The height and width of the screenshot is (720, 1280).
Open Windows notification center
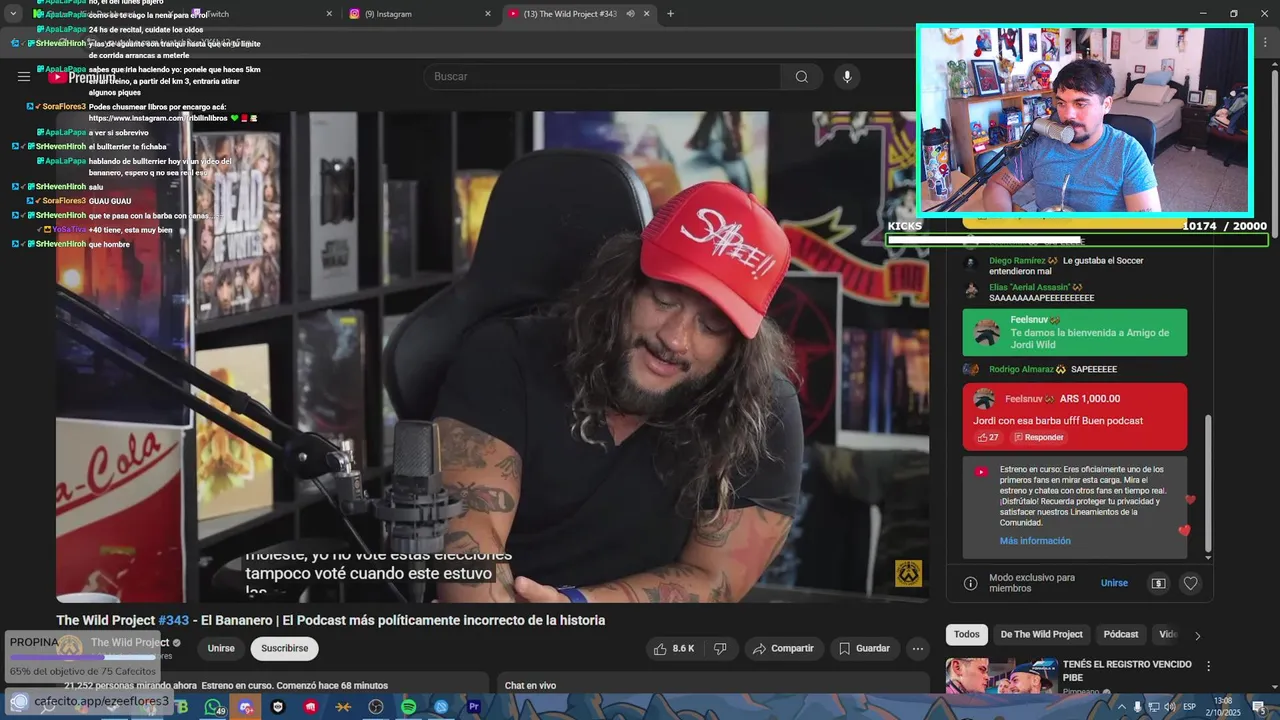(1258, 707)
